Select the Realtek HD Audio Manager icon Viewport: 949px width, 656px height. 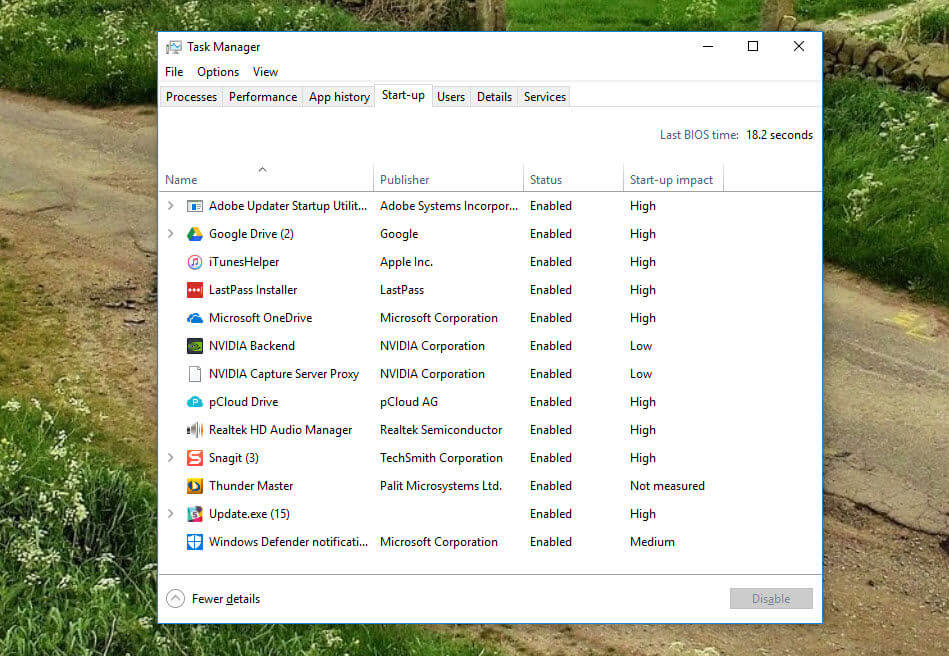tap(195, 429)
